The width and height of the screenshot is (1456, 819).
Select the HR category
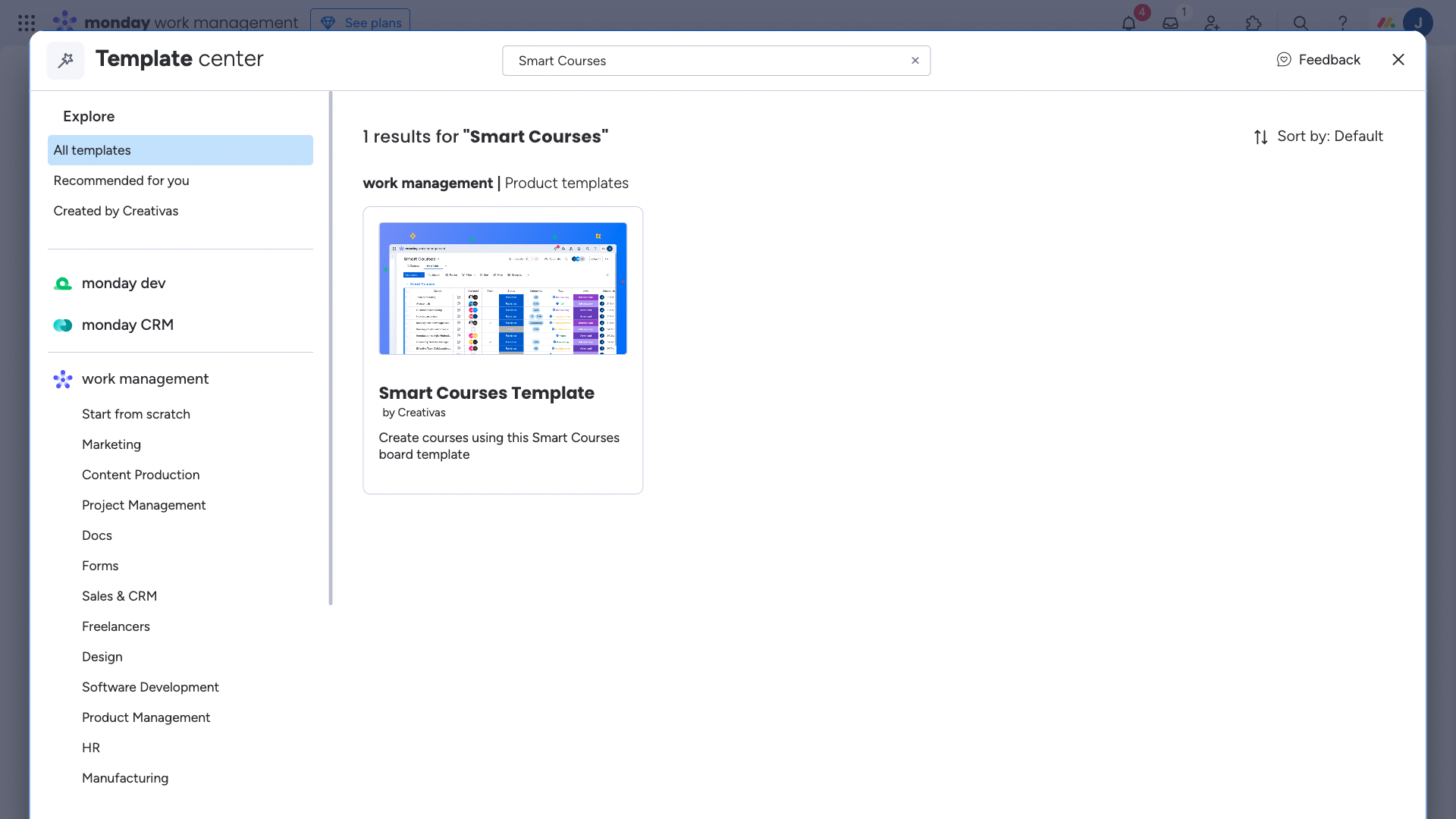91,748
